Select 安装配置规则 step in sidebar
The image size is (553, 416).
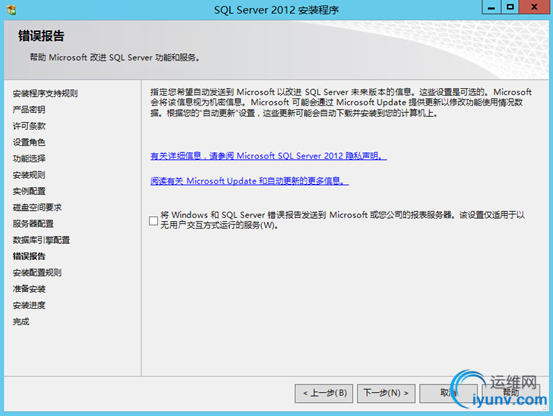37,273
